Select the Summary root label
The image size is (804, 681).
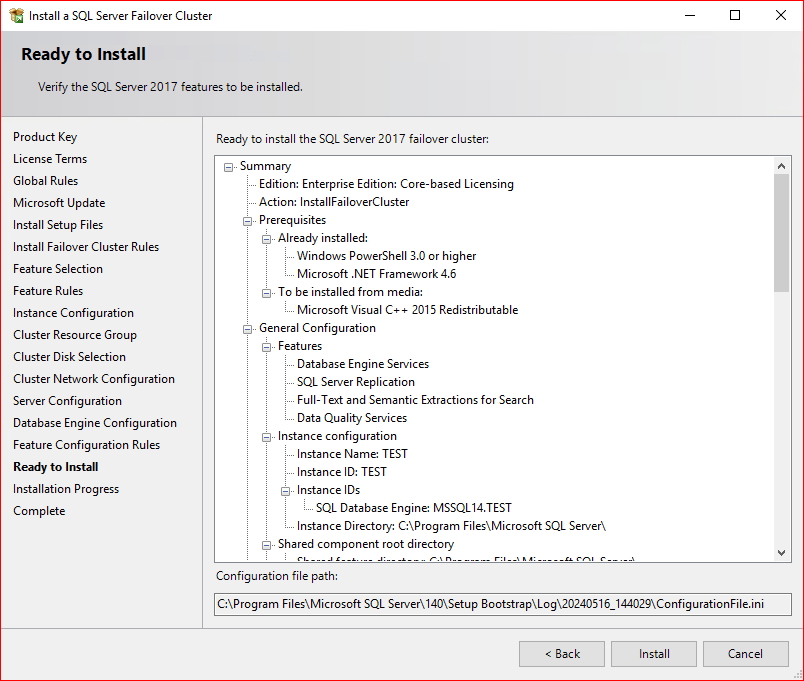point(265,166)
